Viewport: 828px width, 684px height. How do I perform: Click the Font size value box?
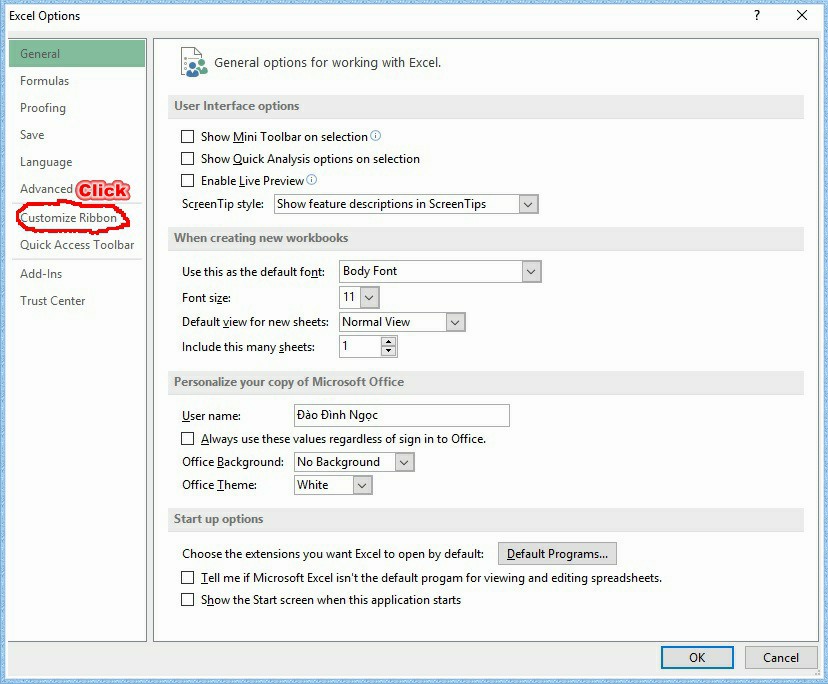tap(350, 297)
